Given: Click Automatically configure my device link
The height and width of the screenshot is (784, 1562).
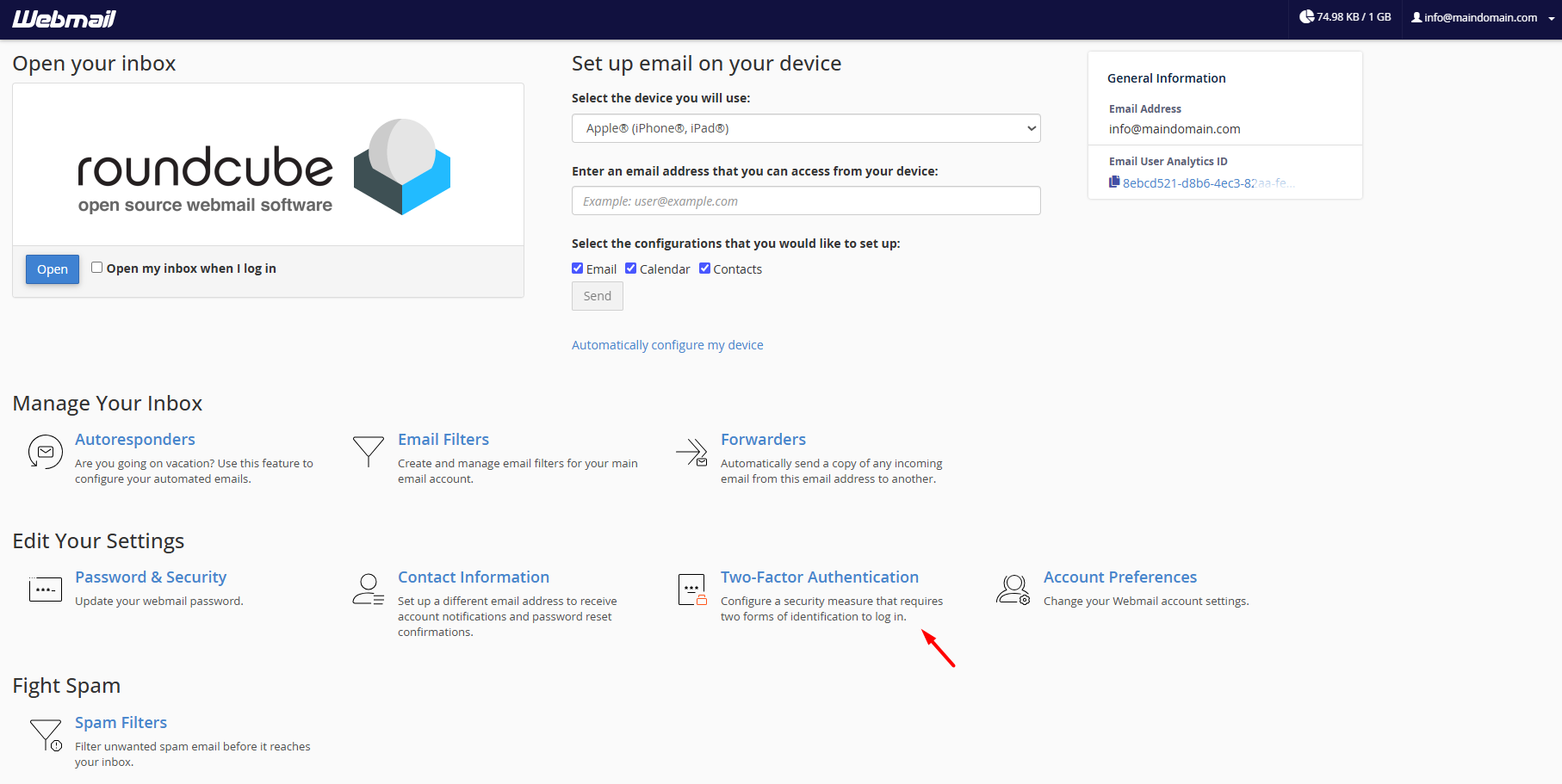Looking at the screenshot, I should pyautogui.click(x=667, y=345).
